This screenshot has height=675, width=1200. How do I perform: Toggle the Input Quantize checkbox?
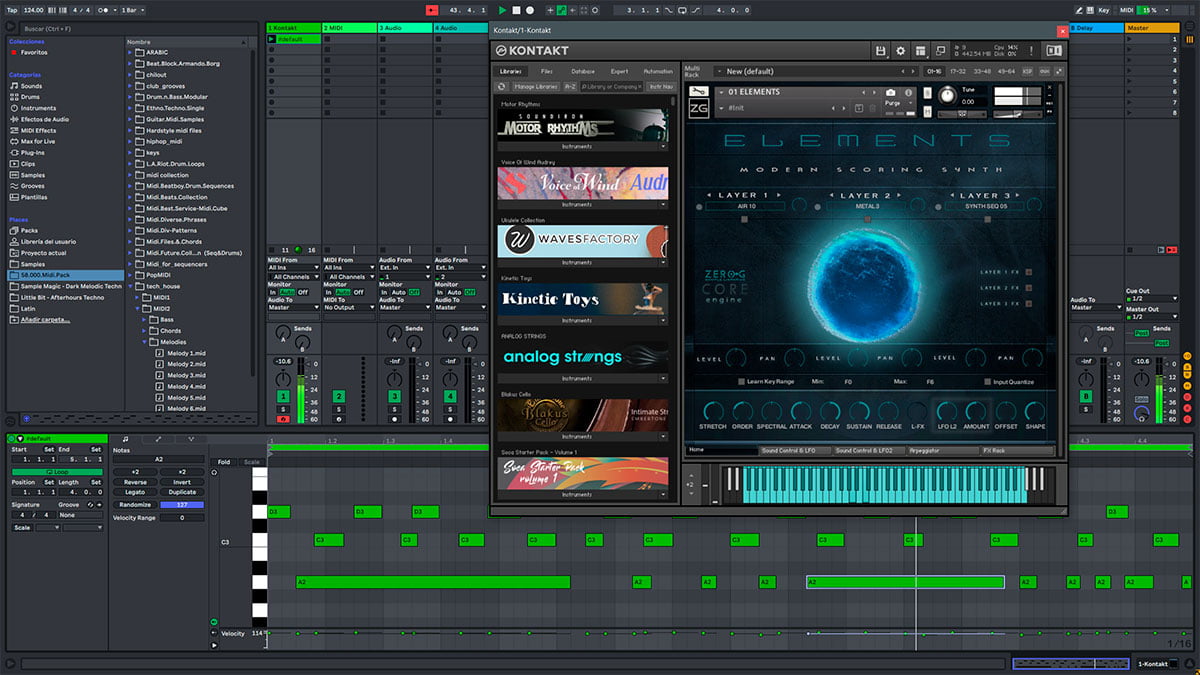click(987, 382)
